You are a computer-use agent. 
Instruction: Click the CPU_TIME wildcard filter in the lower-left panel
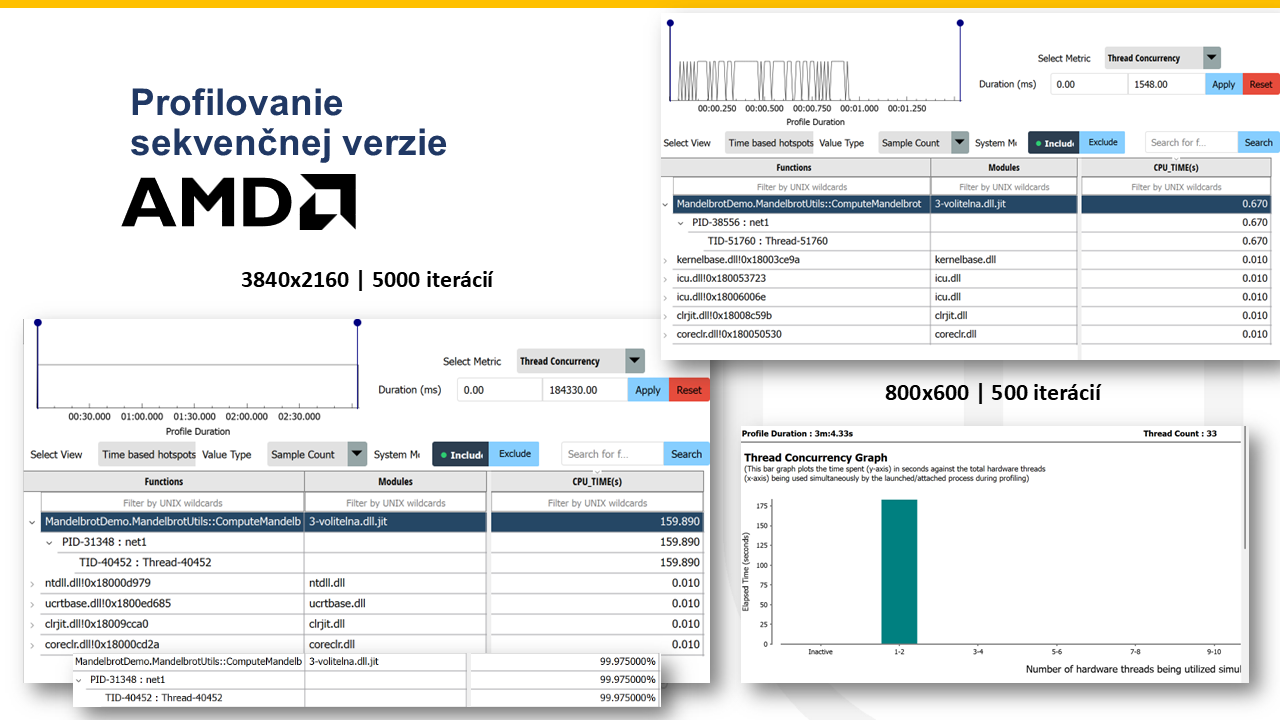[597, 503]
